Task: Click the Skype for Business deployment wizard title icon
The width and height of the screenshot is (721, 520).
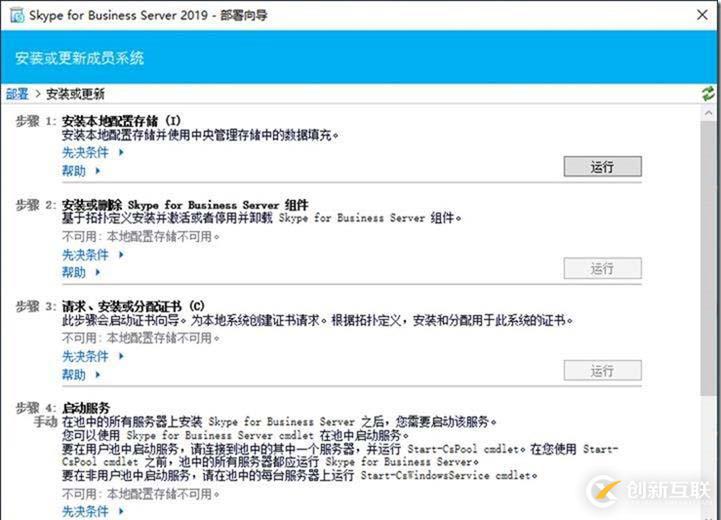Action: click(x=17, y=16)
